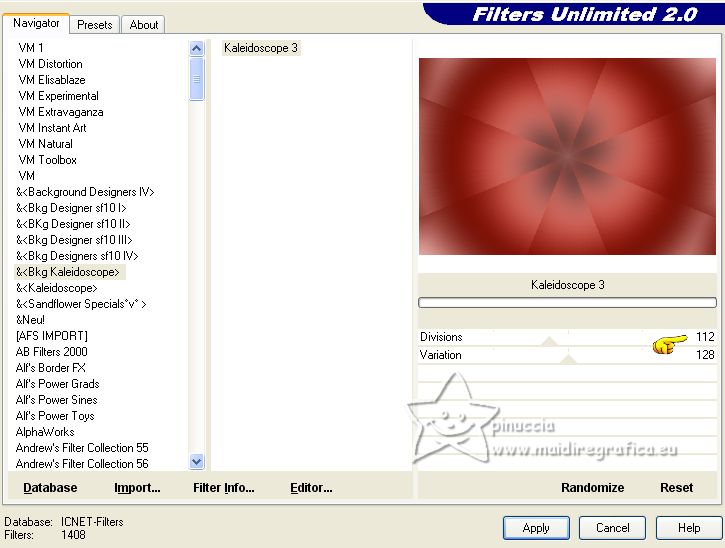Select &<Bkg Designers sf10 IV> category
725x548 pixels.
[77, 256]
